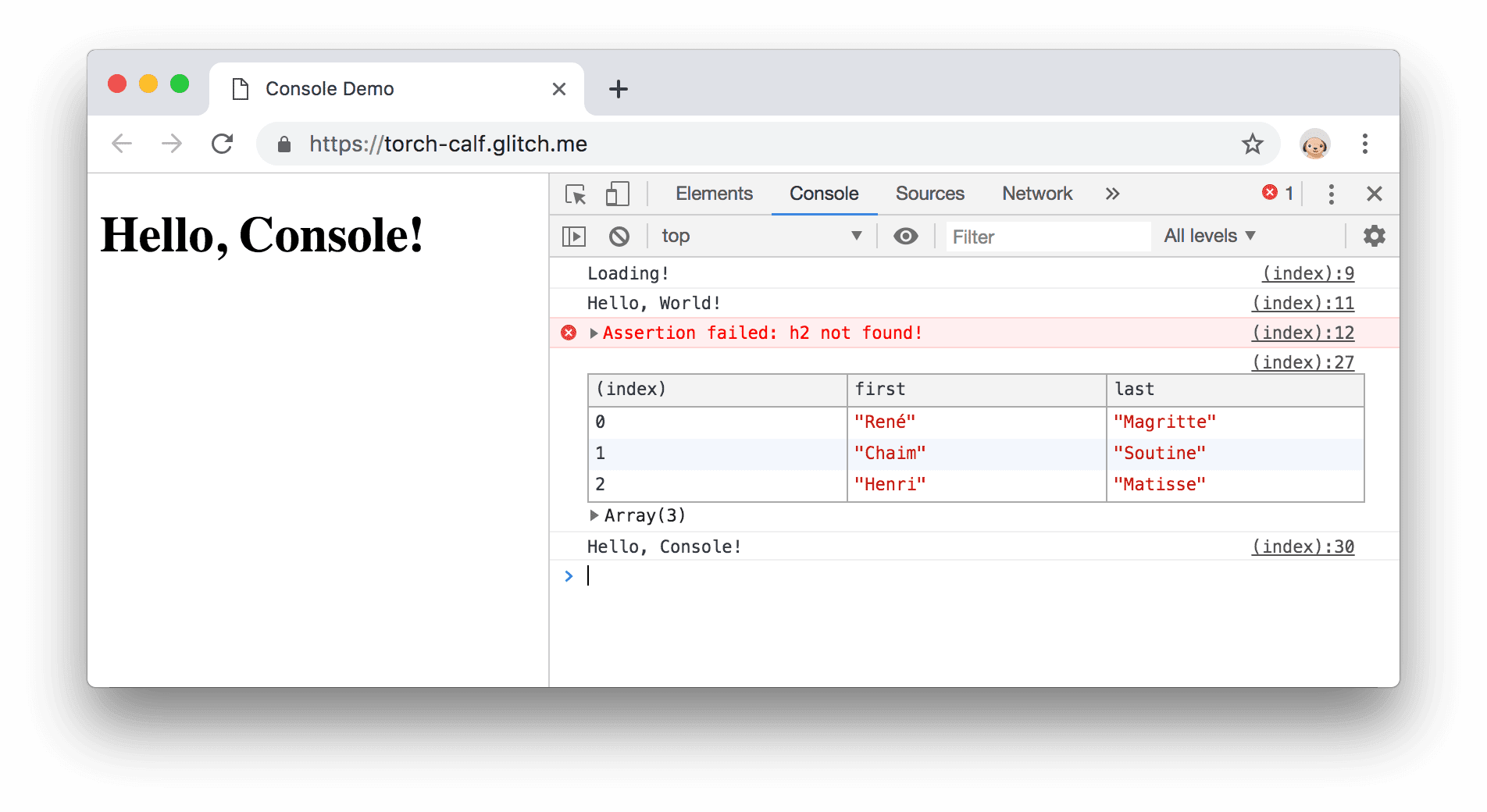Open the Network tab

coord(1036,194)
